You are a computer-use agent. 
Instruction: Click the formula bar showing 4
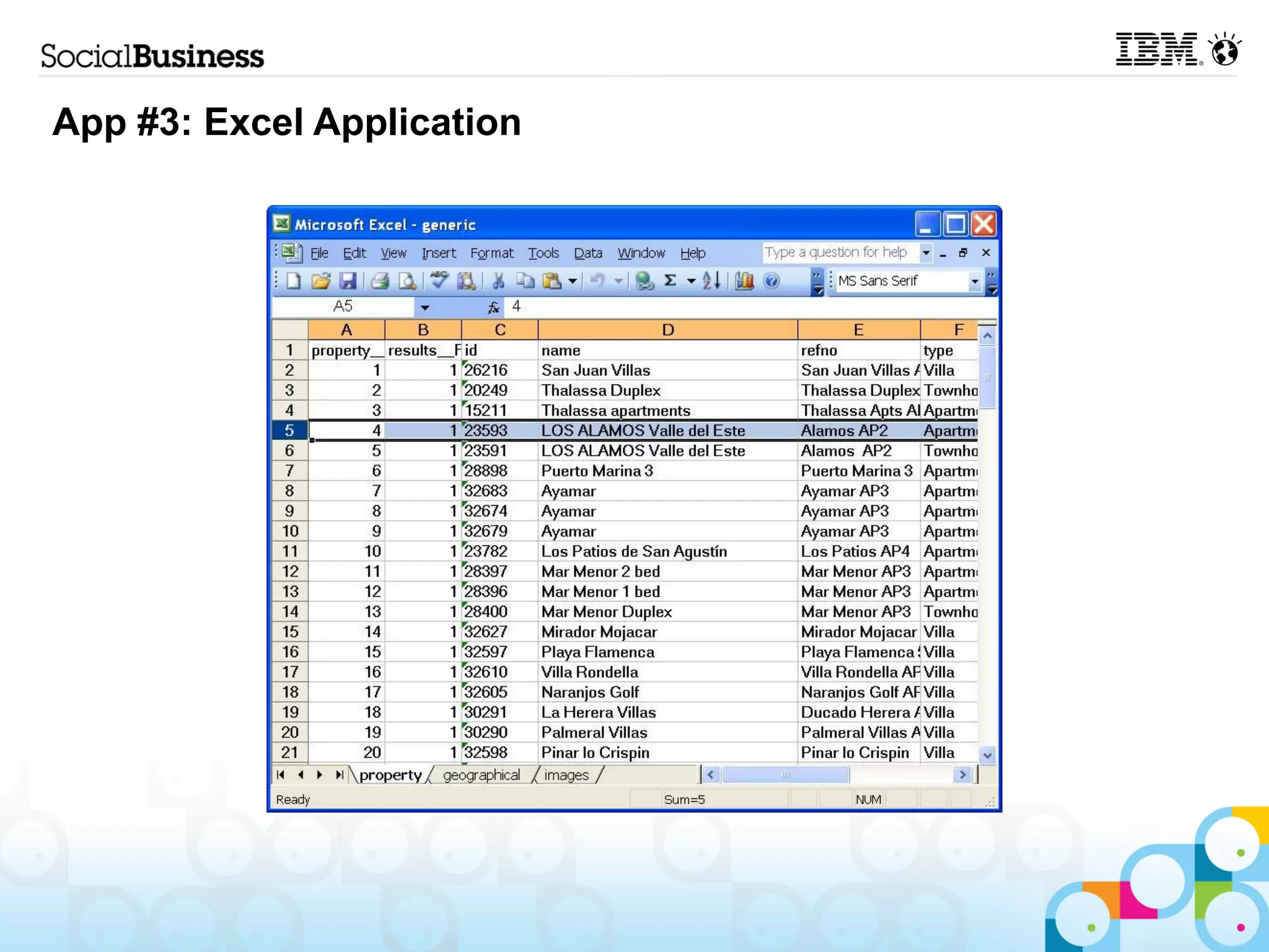(752, 307)
